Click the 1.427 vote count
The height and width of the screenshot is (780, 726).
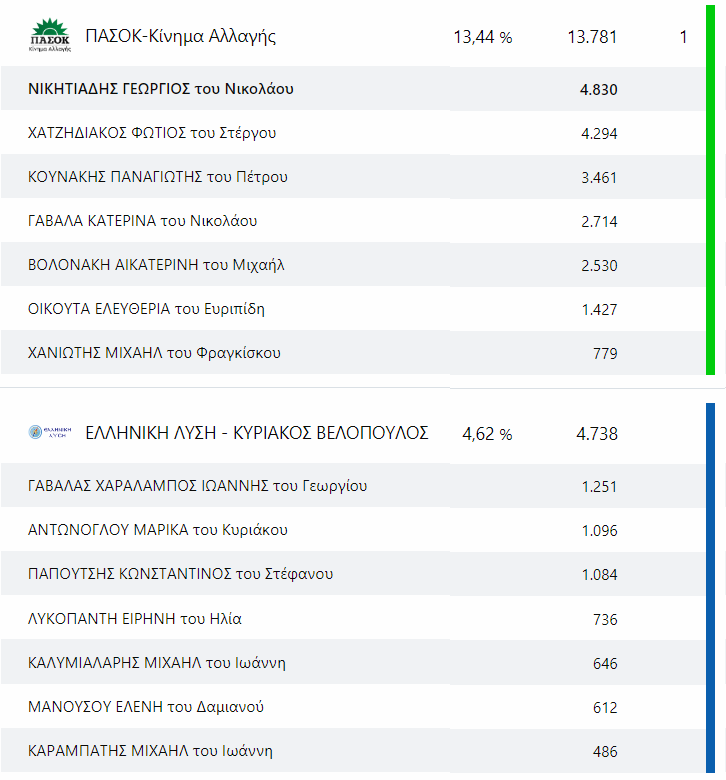tap(600, 309)
